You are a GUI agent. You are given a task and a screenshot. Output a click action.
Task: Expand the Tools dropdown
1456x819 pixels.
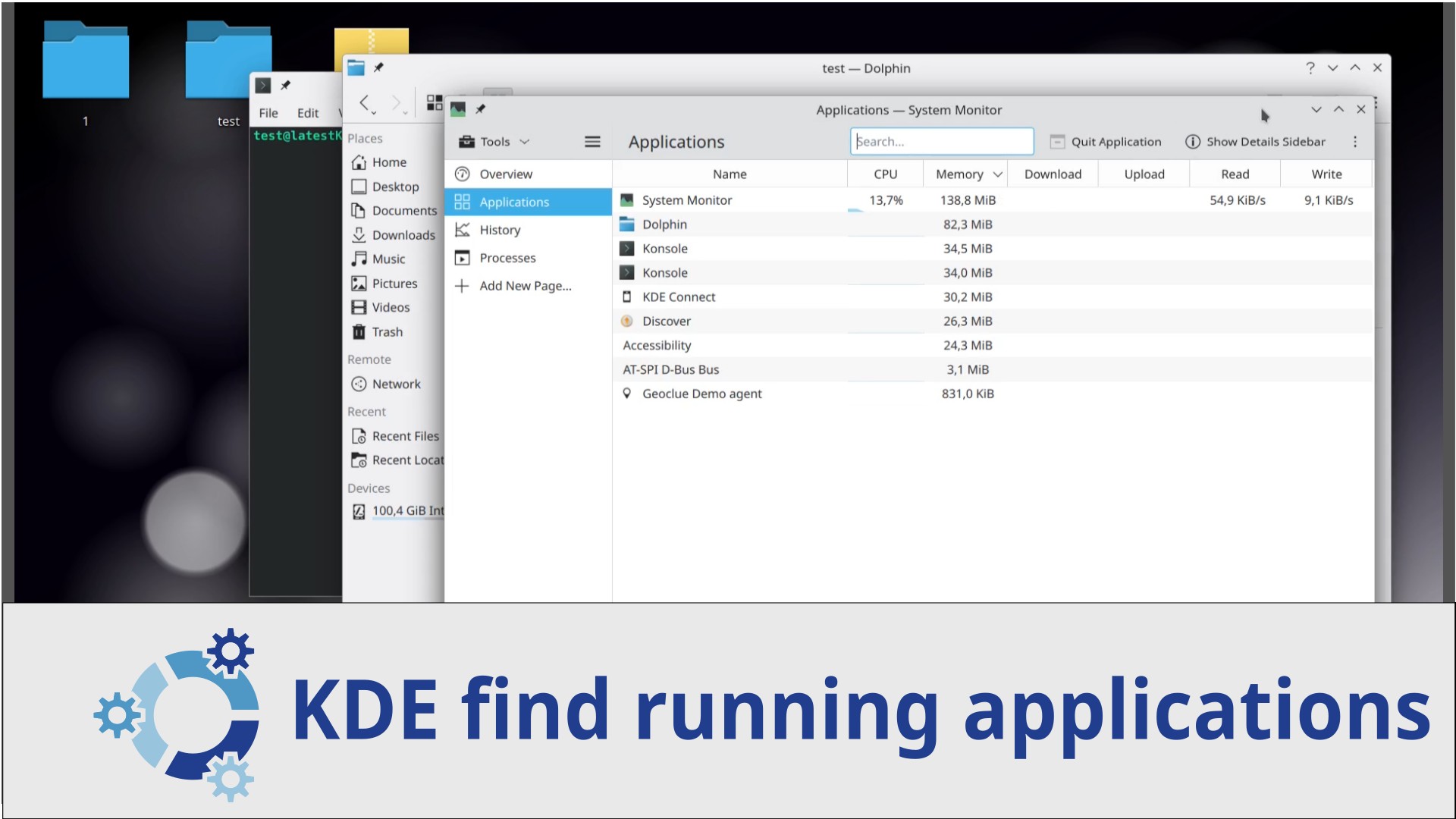click(x=494, y=142)
